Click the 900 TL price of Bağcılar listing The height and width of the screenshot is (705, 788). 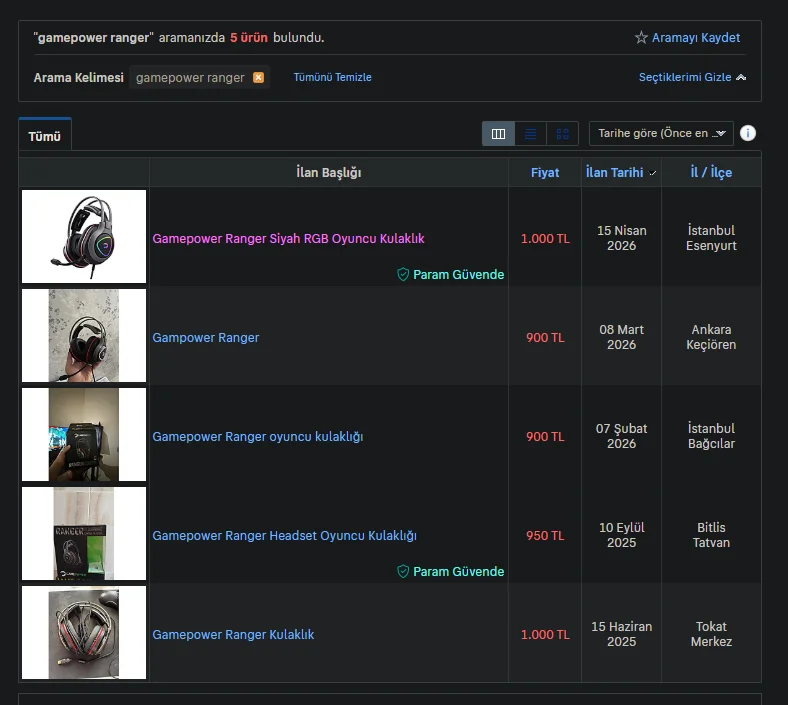coord(545,437)
